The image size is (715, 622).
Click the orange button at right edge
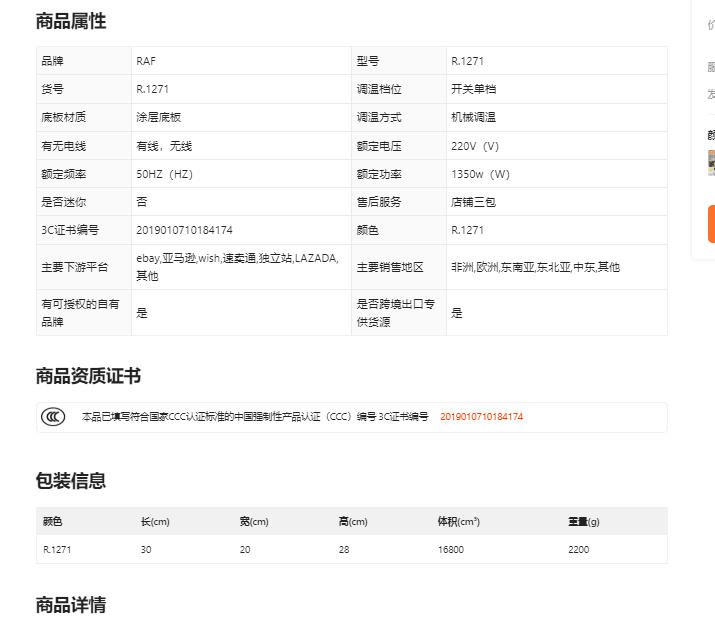coord(711,224)
